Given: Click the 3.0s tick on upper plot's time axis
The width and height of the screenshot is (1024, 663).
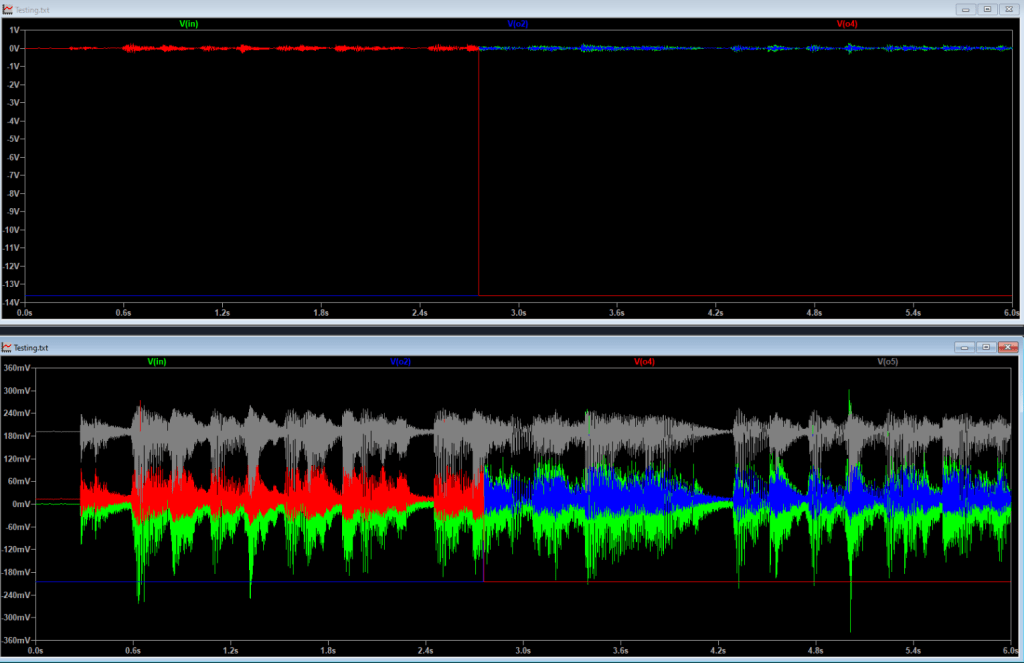Looking at the screenshot, I should click(518, 313).
